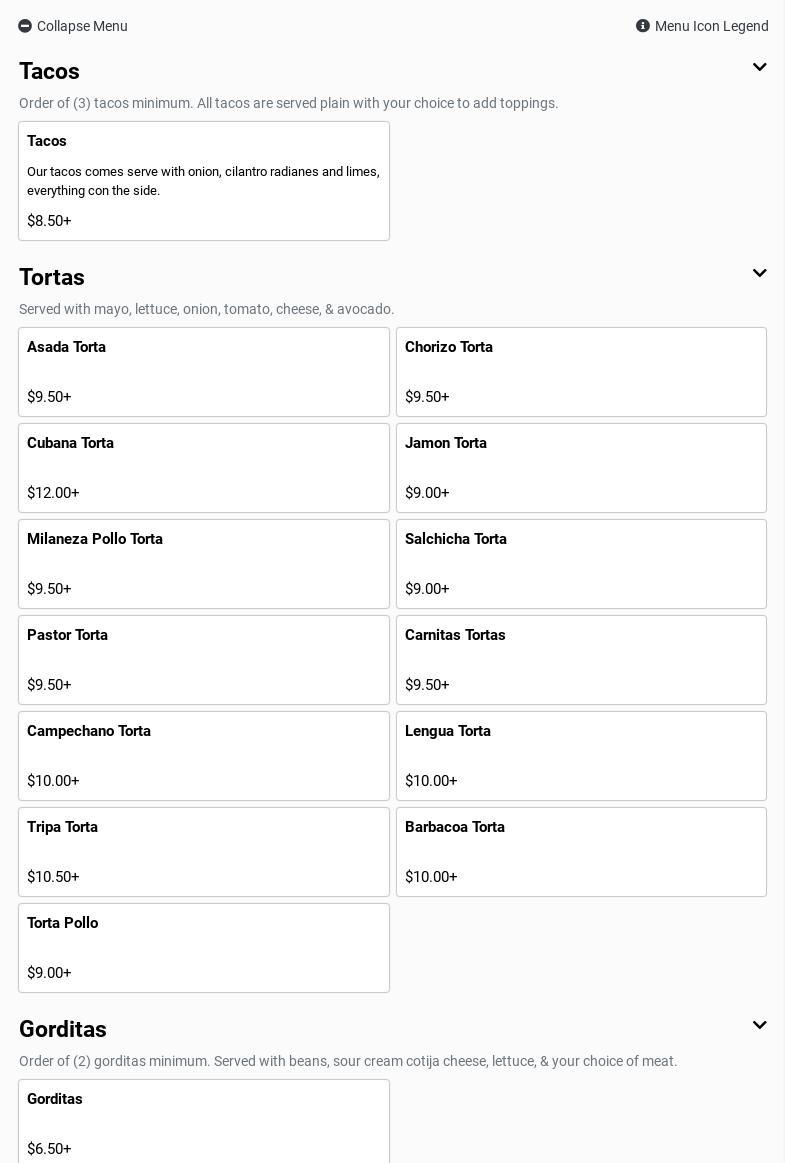
Task: Click the Menu Icon Legend info icon
Action: pyautogui.click(x=643, y=26)
